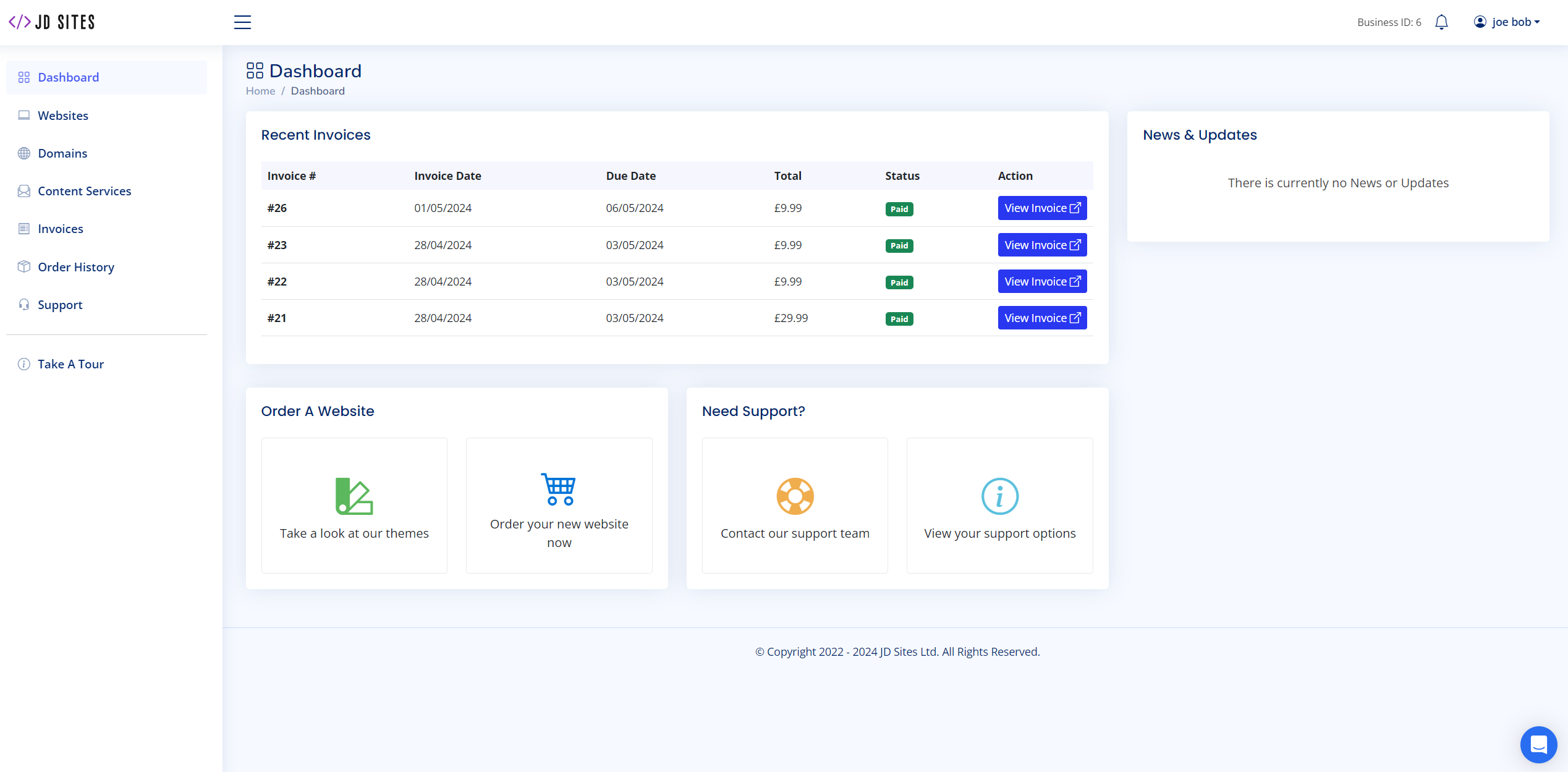The width and height of the screenshot is (1568, 772).
Task: Click the 06/05/2024 due date
Action: (x=634, y=208)
